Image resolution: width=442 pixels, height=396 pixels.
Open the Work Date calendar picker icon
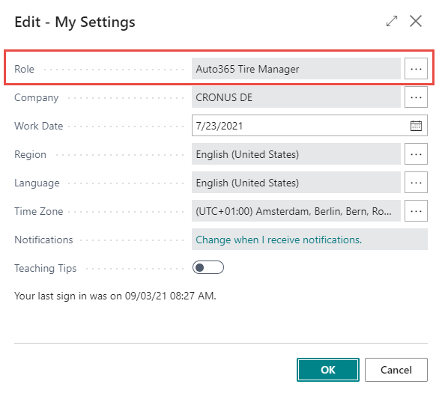[x=416, y=126]
